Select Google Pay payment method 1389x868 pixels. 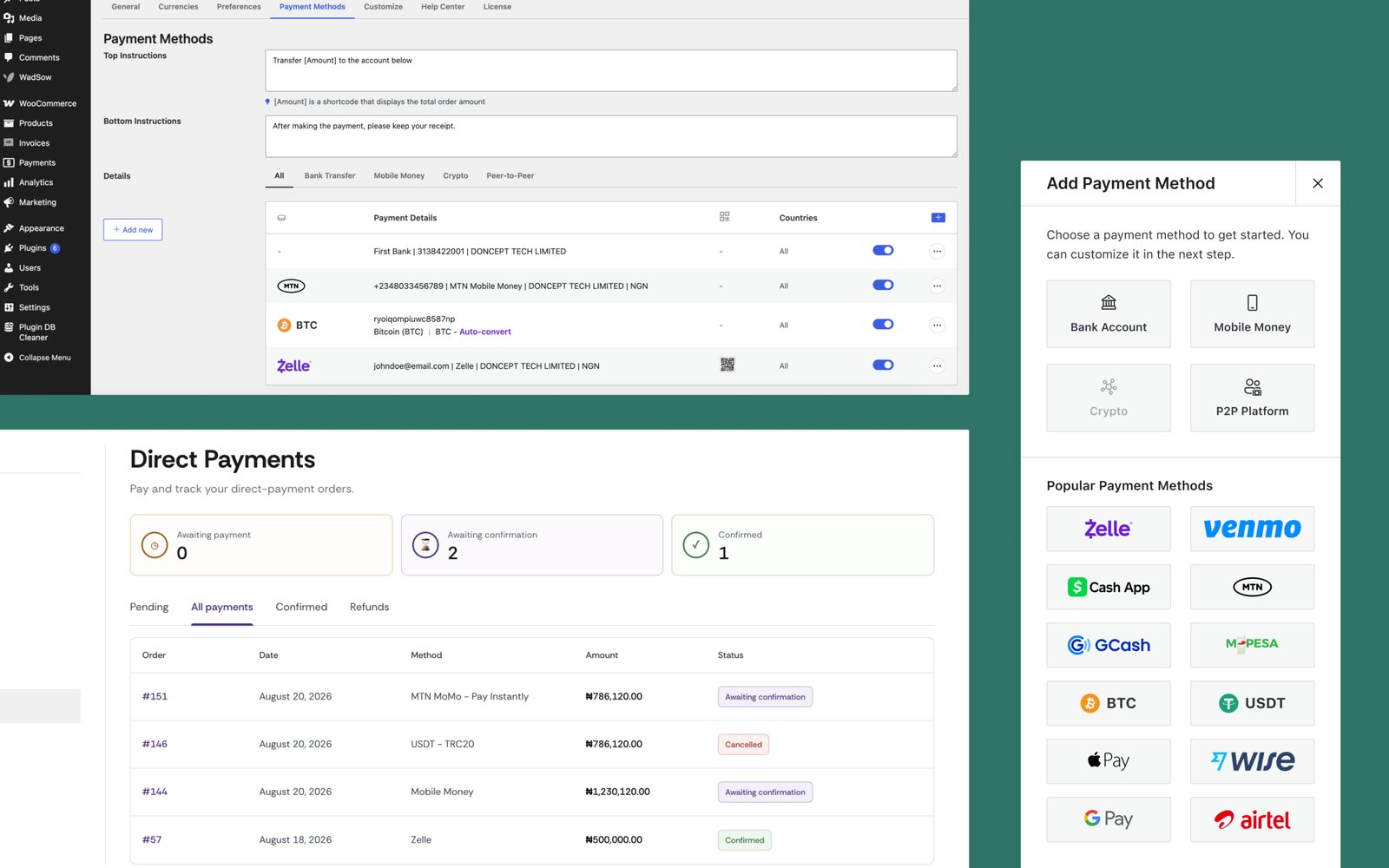coord(1109,819)
